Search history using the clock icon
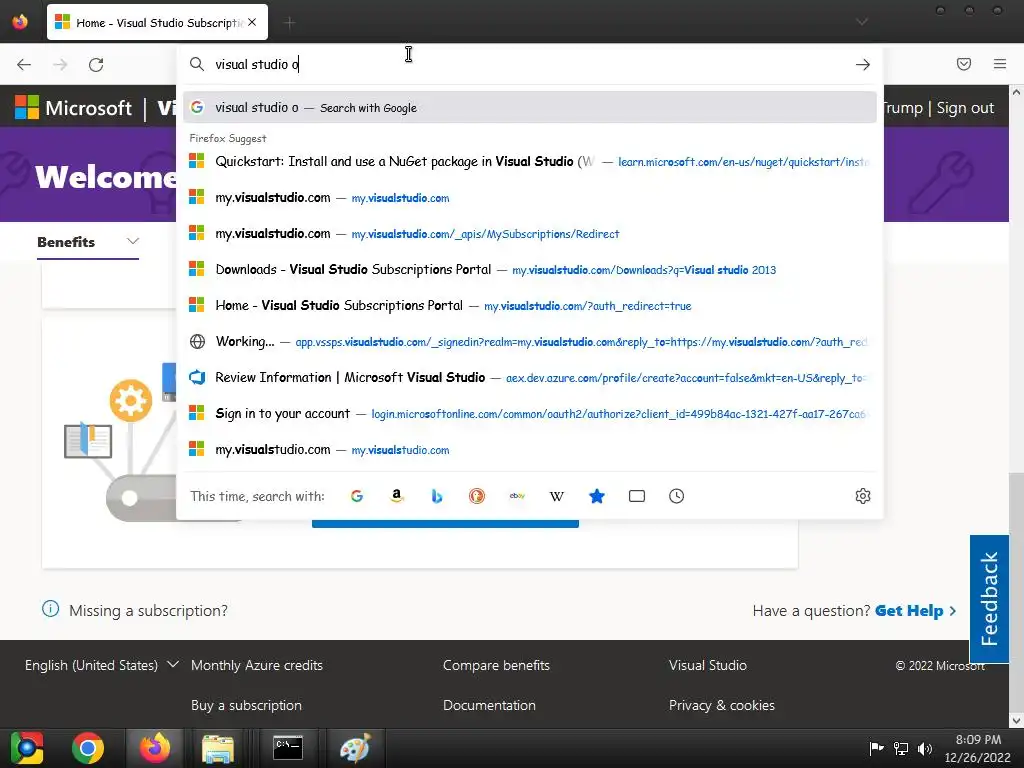This screenshot has width=1024, height=768. 677,496
